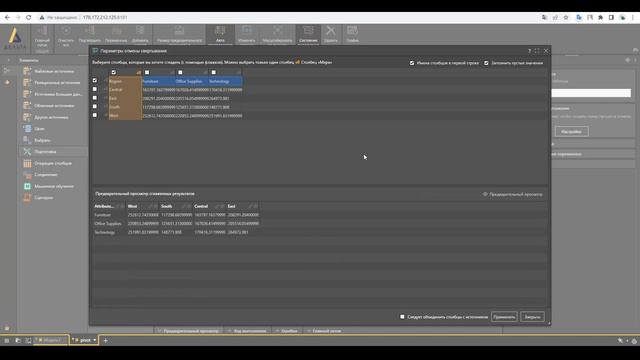Toggle the Office Supplies column checkbox
The height and width of the screenshot is (360, 640).
click(x=180, y=72)
